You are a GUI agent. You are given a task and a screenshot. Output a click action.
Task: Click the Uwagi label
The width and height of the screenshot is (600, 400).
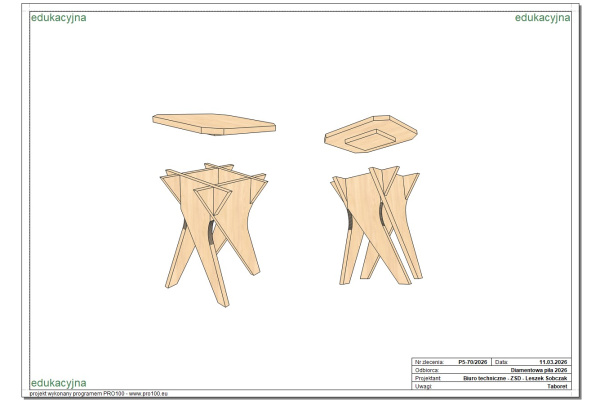[423, 386]
